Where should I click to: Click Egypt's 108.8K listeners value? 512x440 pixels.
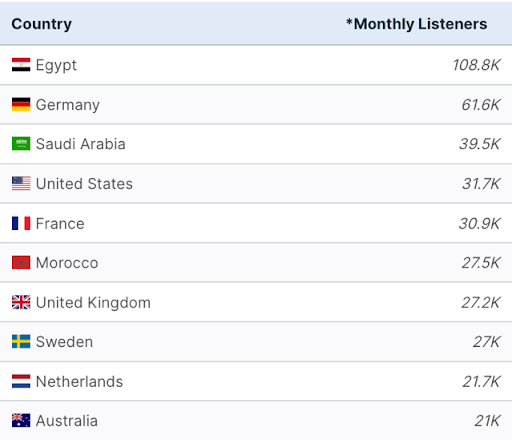[x=476, y=65]
